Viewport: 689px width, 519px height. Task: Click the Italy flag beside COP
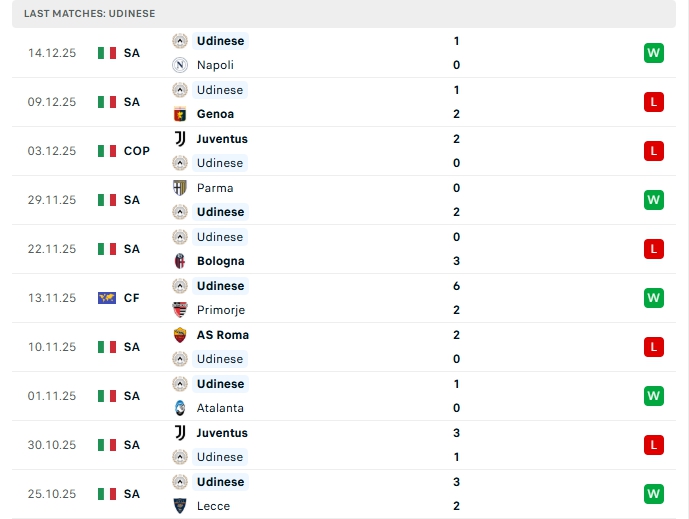pyautogui.click(x=107, y=151)
